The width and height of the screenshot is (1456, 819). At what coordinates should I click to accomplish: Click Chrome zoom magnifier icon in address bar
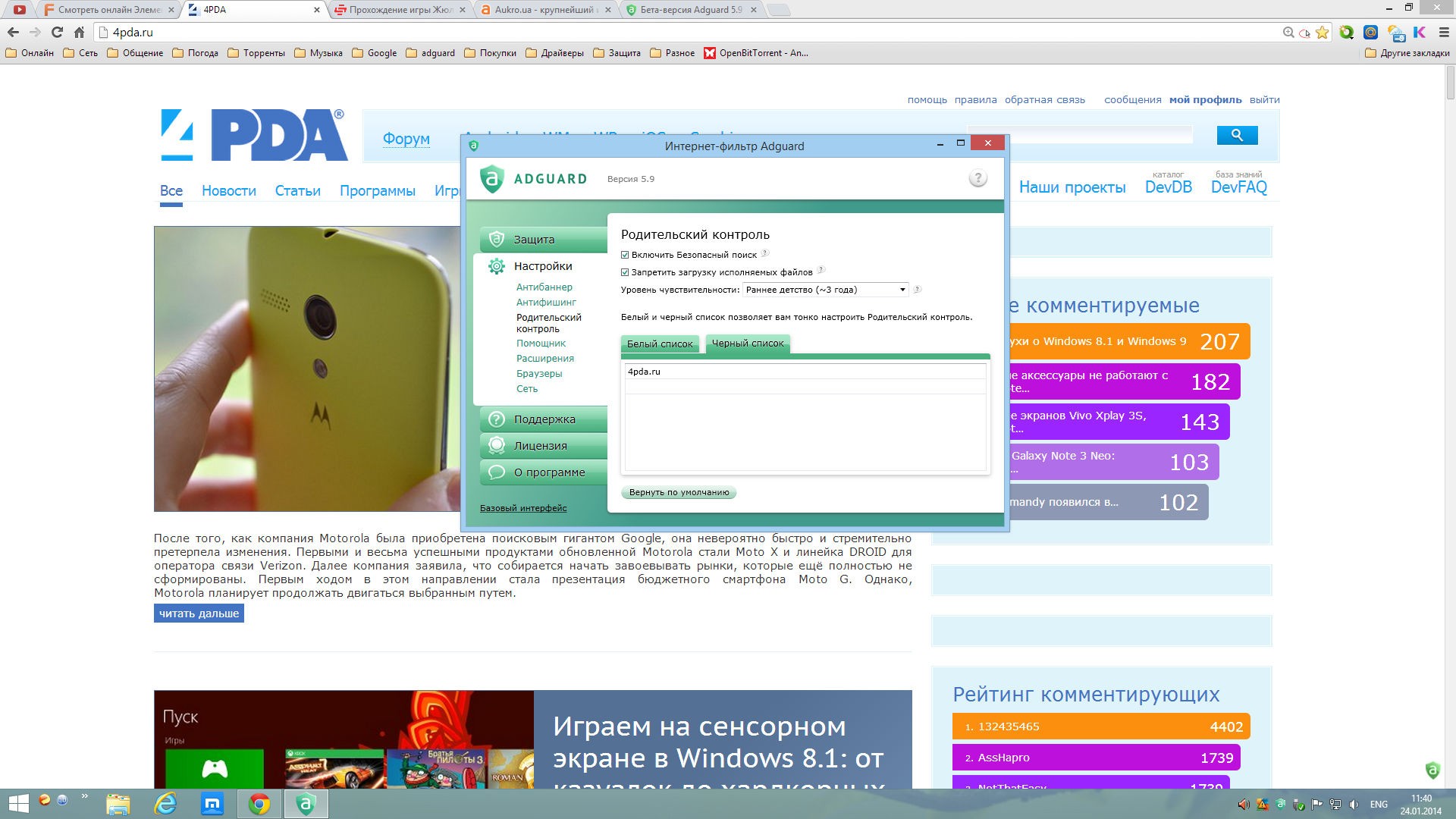1288,33
